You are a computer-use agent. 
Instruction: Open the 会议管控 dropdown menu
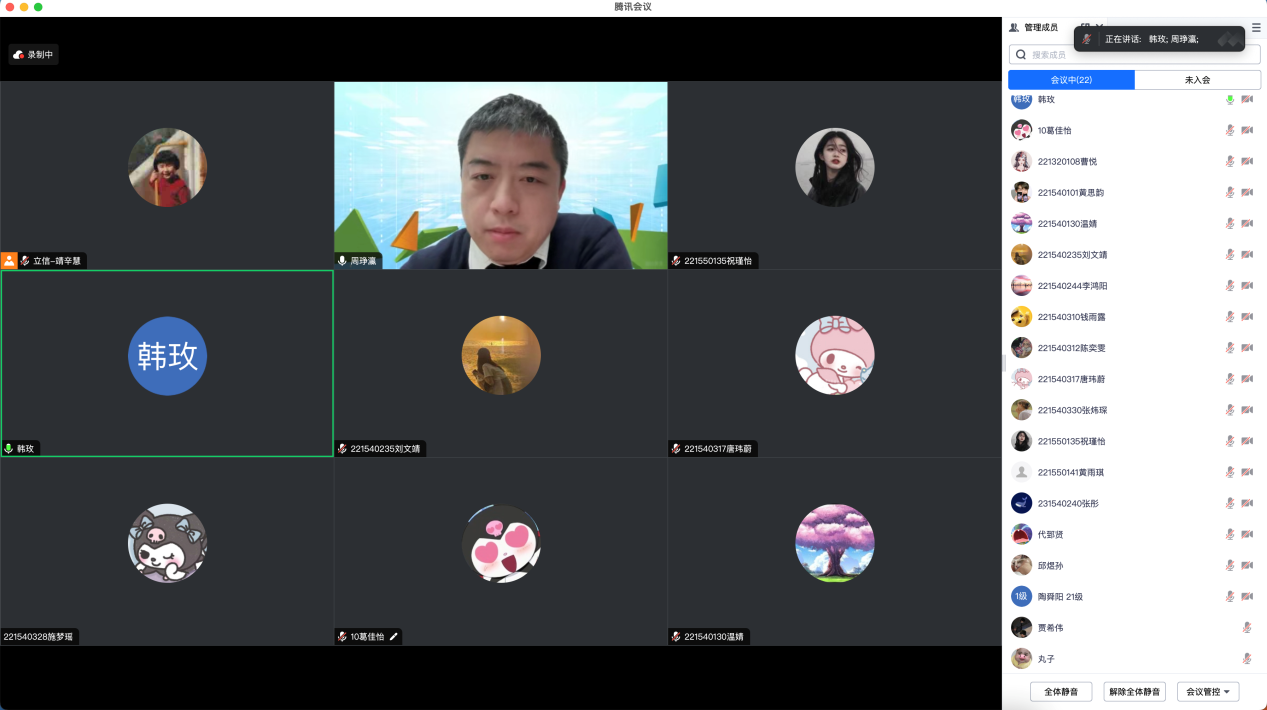pyautogui.click(x=1208, y=692)
